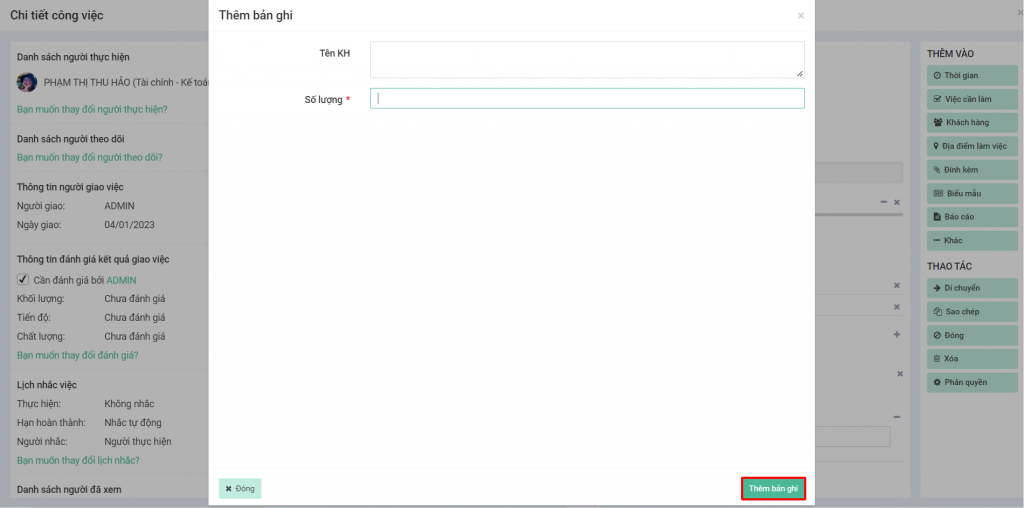Click the 'Xóa' trash action button

tap(971, 359)
